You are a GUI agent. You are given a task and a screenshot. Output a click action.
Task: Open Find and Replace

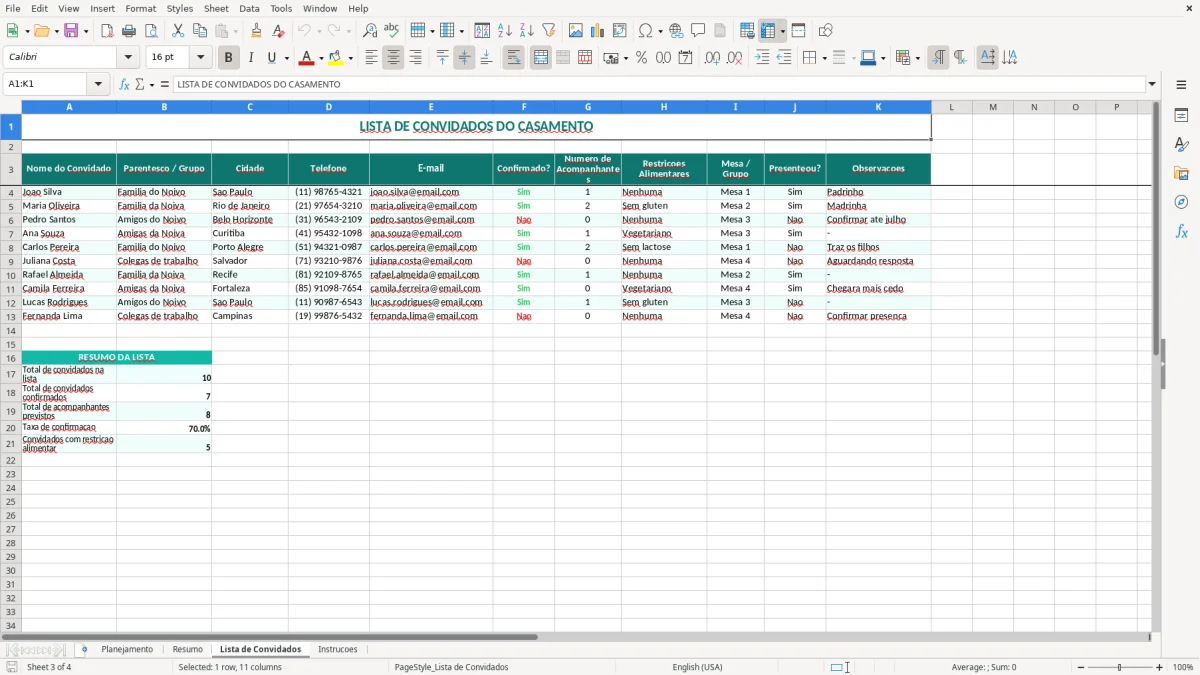[370, 31]
